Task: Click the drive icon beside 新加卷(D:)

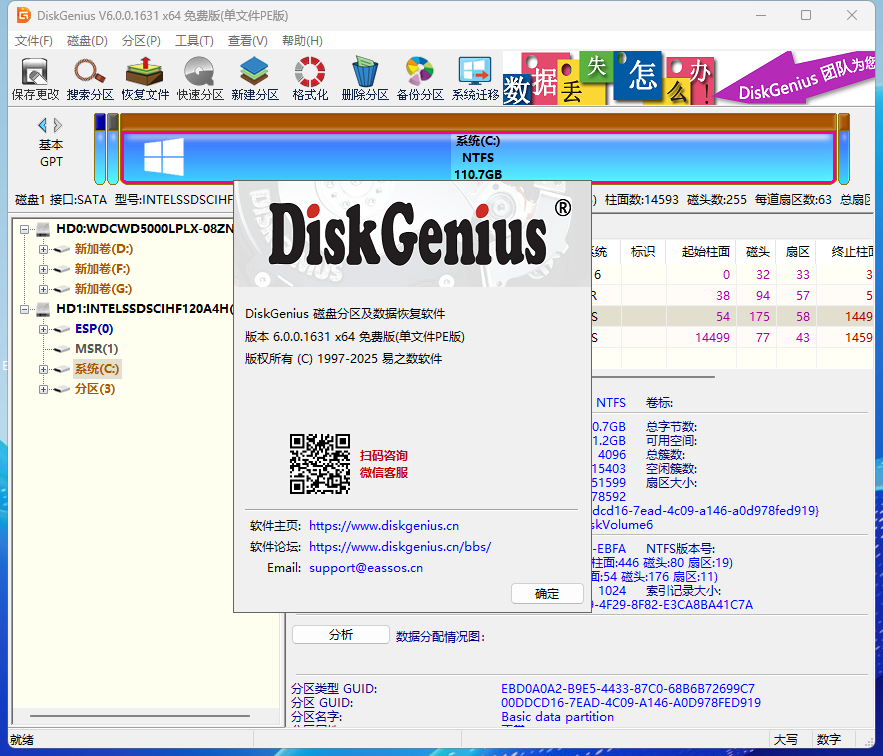Action: coord(62,249)
